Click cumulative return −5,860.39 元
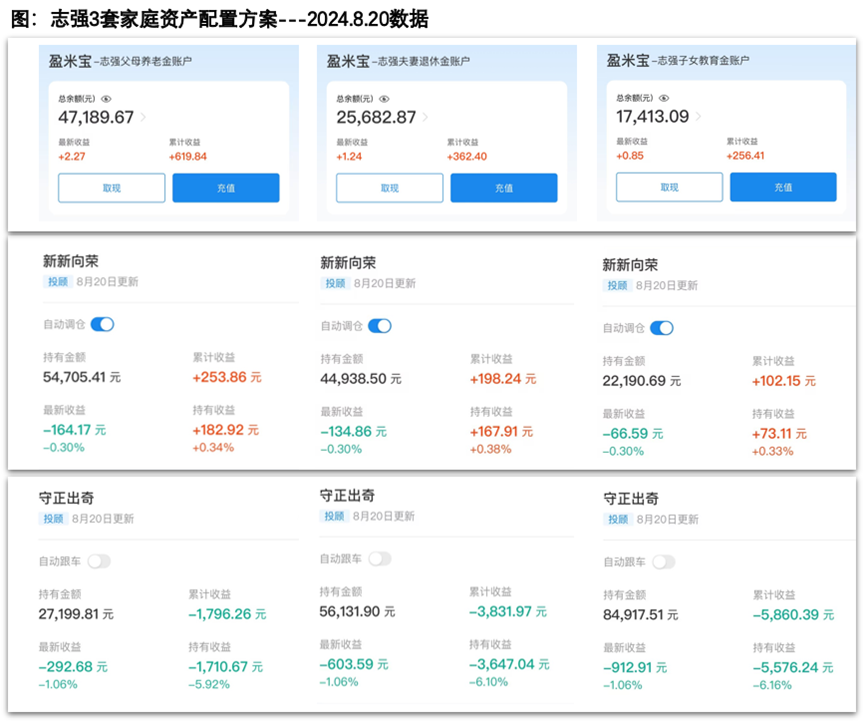 pyautogui.click(x=794, y=615)
